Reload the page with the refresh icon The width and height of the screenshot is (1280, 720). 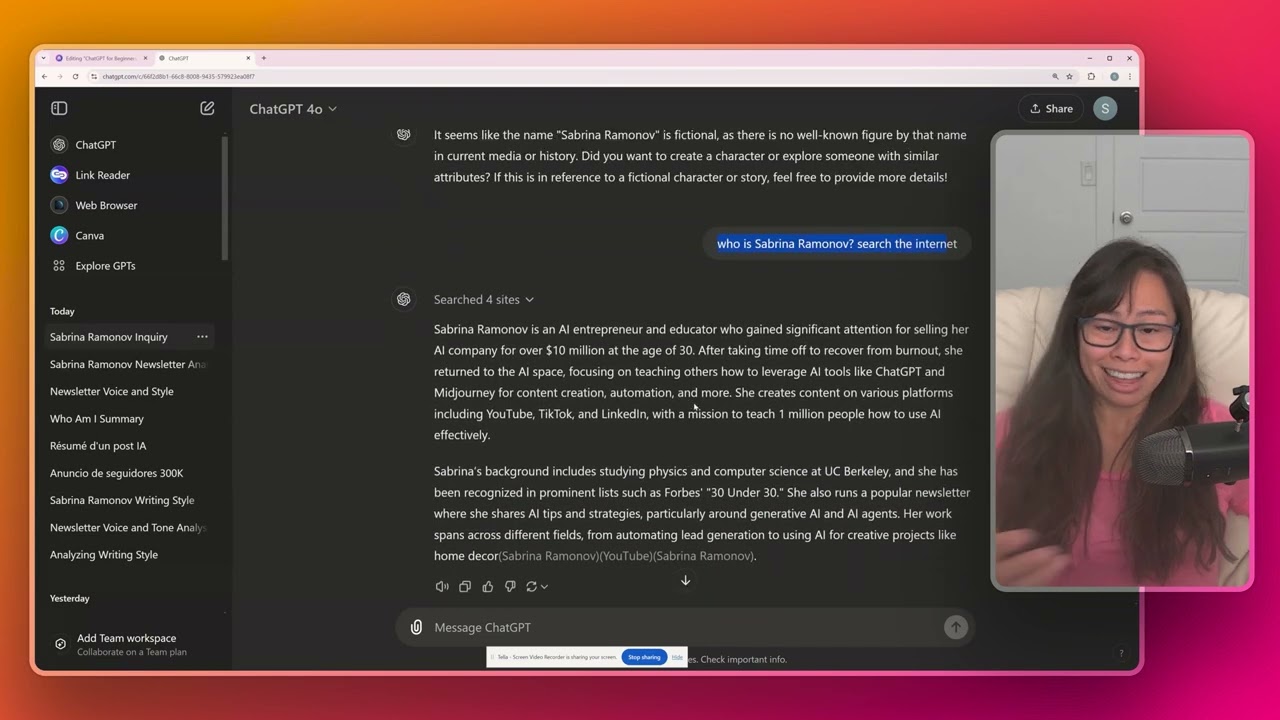pos(75,76)
